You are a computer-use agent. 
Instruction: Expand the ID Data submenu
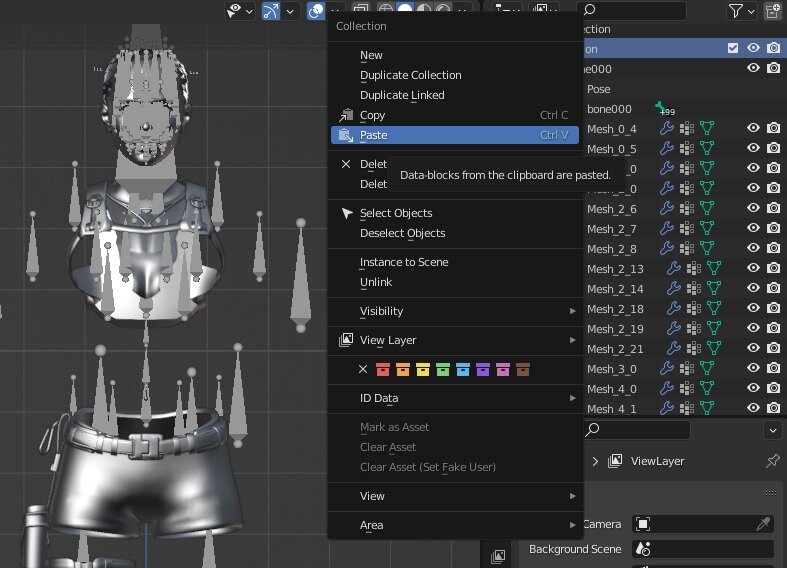pyautogui.click(x=379, y=398)
